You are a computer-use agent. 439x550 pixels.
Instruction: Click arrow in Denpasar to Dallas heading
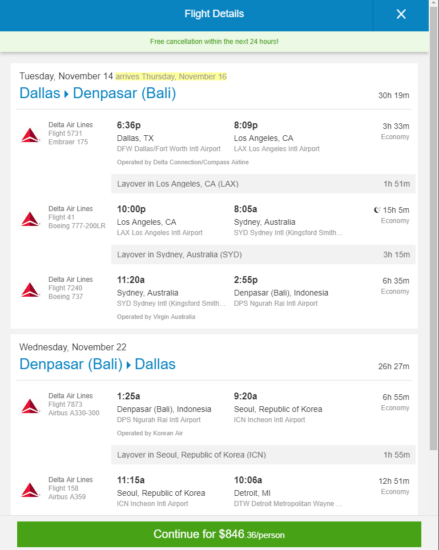pos(128,365)
